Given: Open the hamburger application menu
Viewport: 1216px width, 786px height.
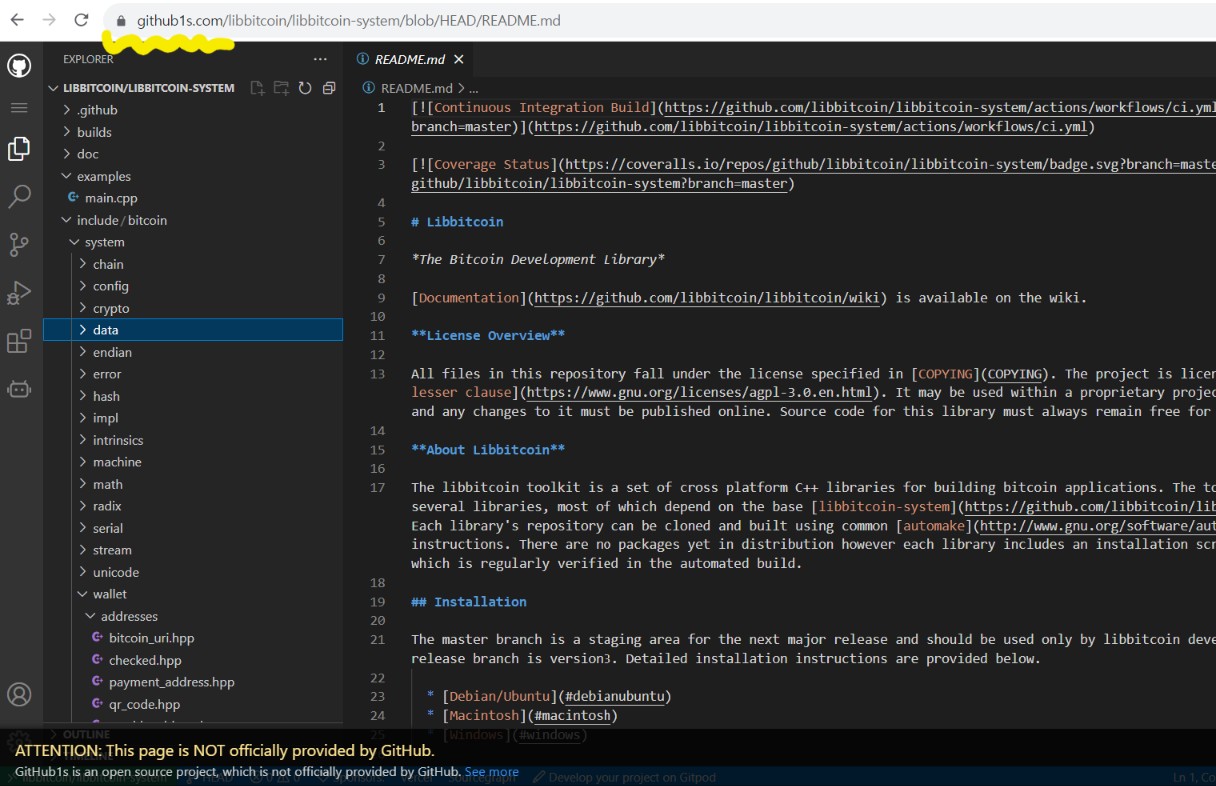Looking at the screenshot, I should point(19,107).
